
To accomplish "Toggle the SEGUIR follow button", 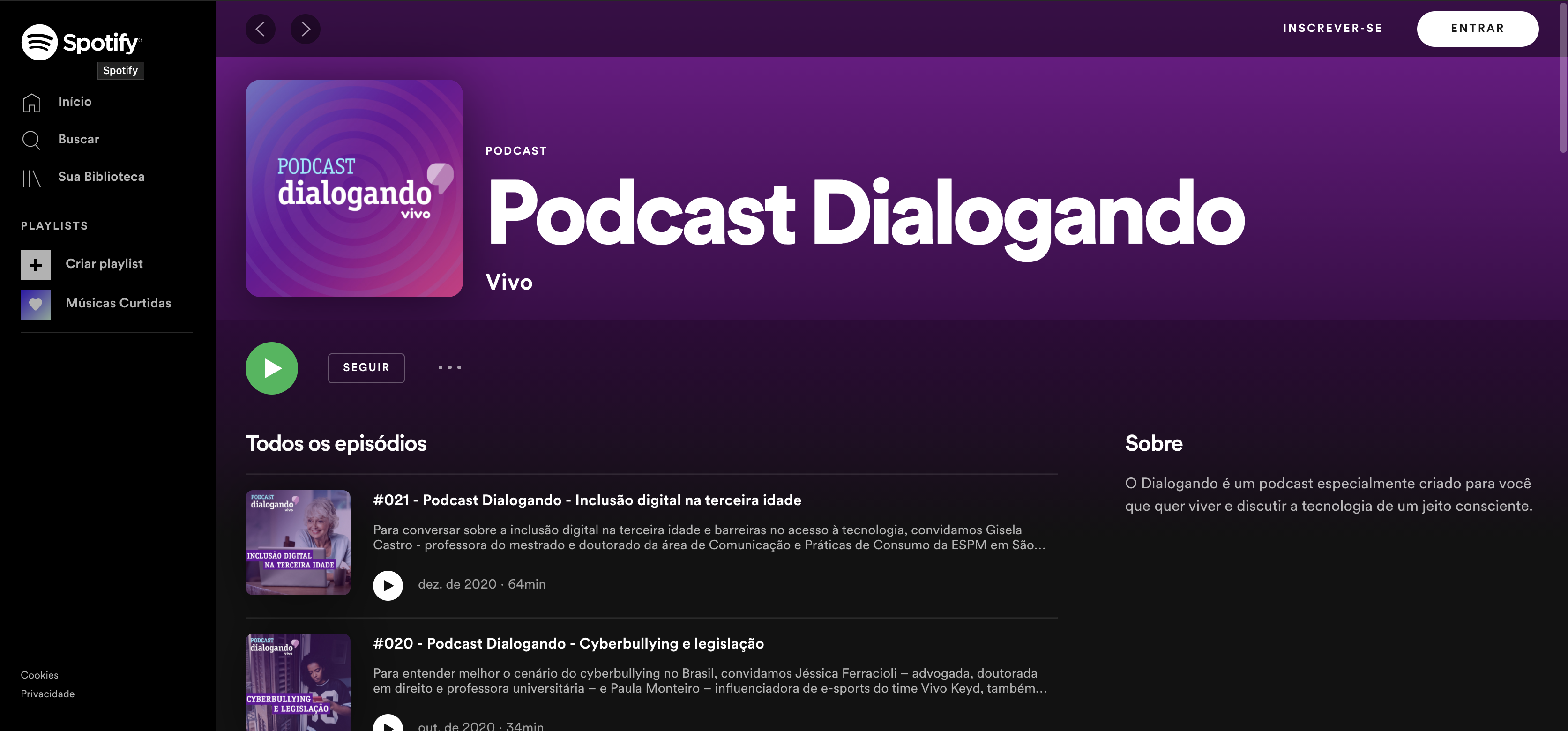I will tap(366, 368).
